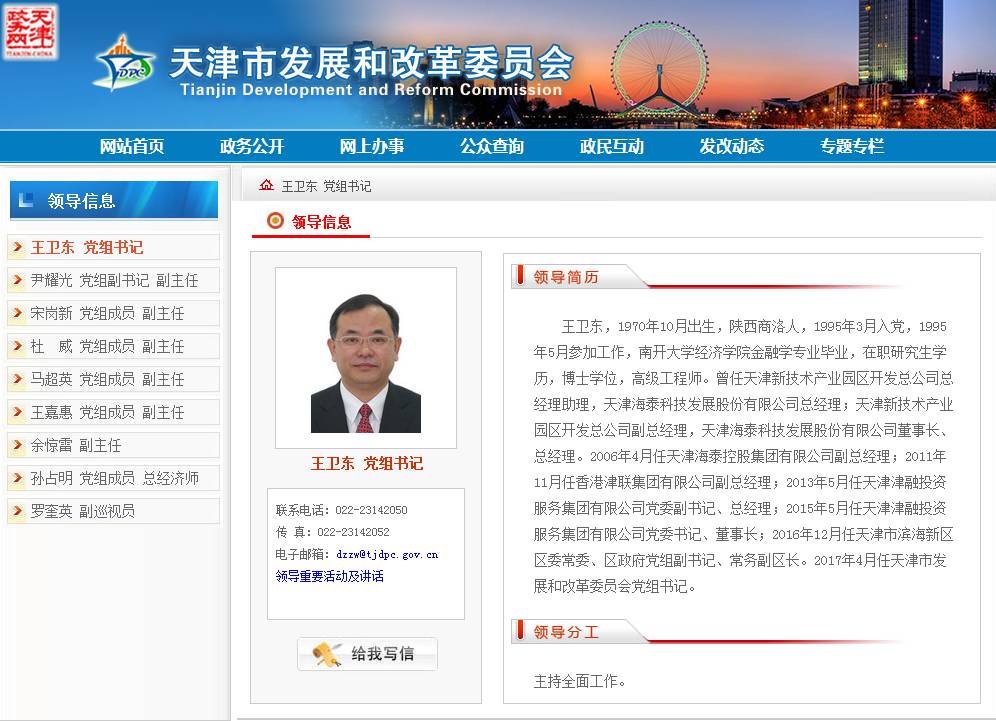Screen dimensions: 996x721
Task: Select the 公众查询 navigation entry
Action: point(491,145)
